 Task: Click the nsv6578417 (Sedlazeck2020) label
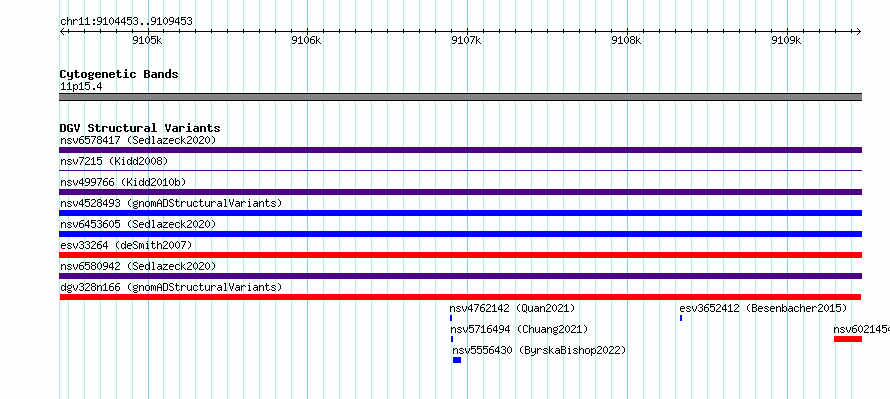point(138,140)
